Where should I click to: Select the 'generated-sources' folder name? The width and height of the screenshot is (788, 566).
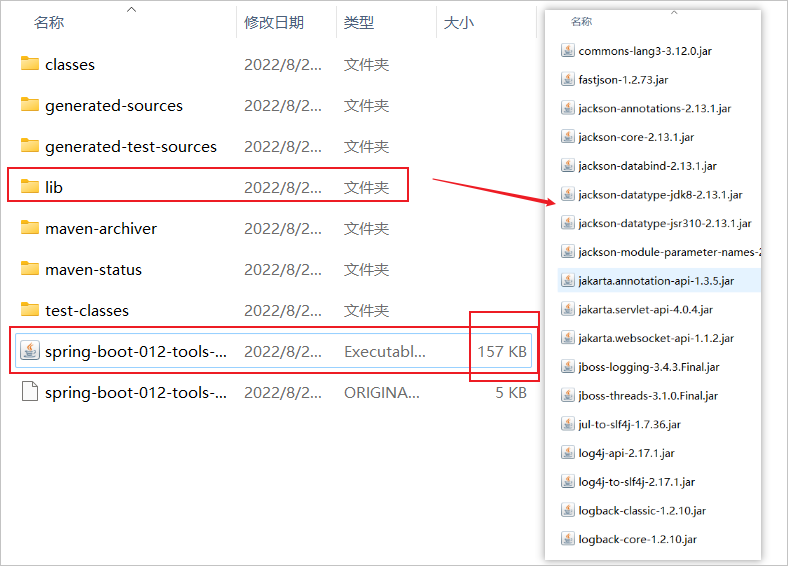click(x=114, y=106)
